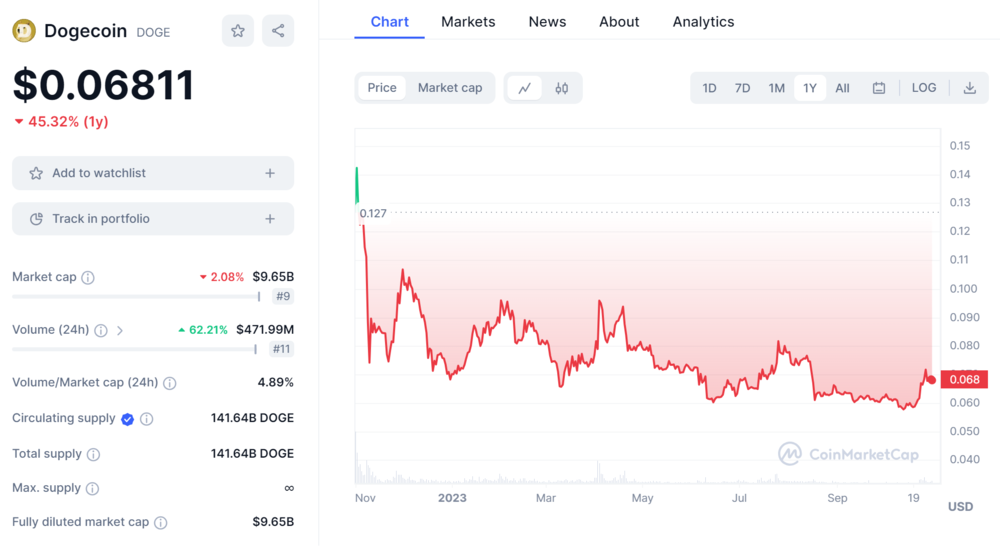
Task: Switch to line chart view icon
Action: pyautogui.click(x=524, y=88)
